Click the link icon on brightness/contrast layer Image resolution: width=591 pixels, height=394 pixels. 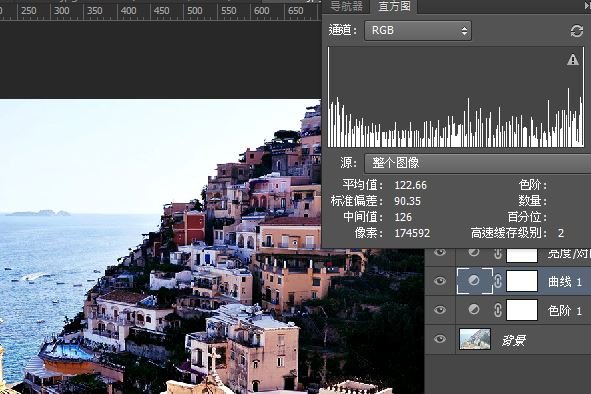click(498, 254)
